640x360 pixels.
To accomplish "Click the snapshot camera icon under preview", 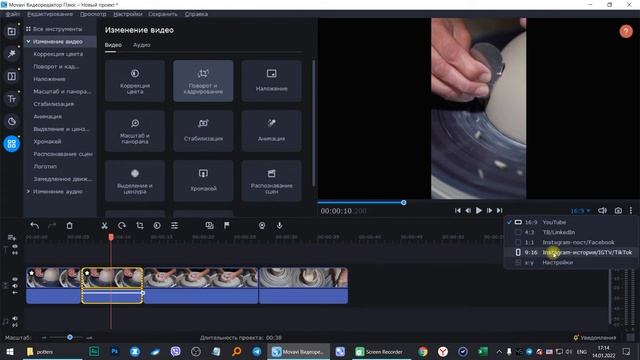I will 618,211.
